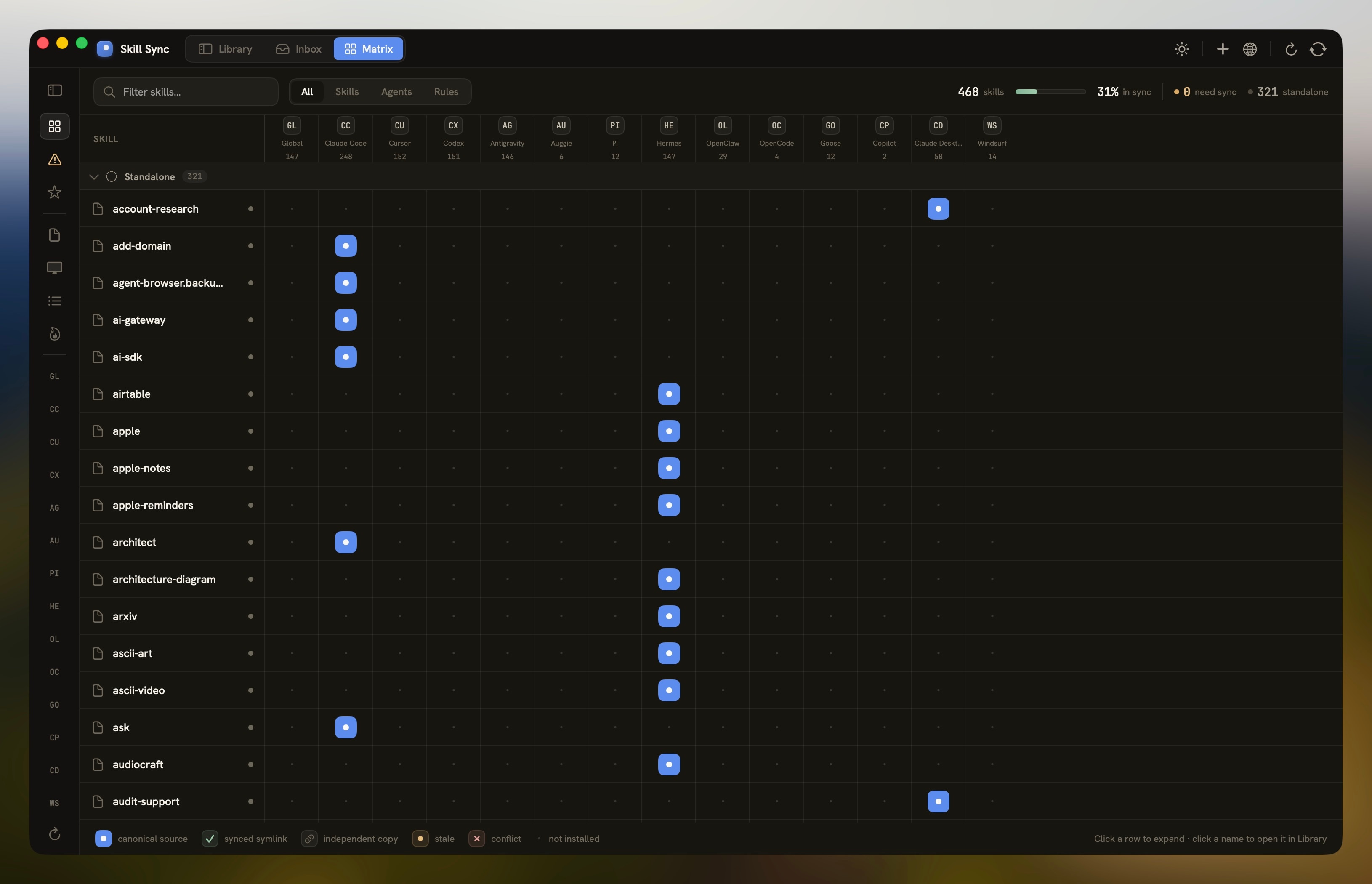The height and width of the screenshot is (884, 1372).
Task: Toggle the sidebar panel icon
Action: [x=55, y=90]
